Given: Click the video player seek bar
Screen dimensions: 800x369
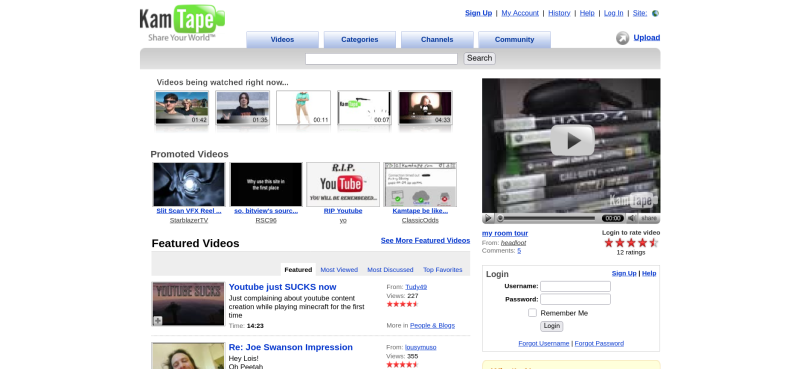Looking at the screenshot, I should [547, 218].
